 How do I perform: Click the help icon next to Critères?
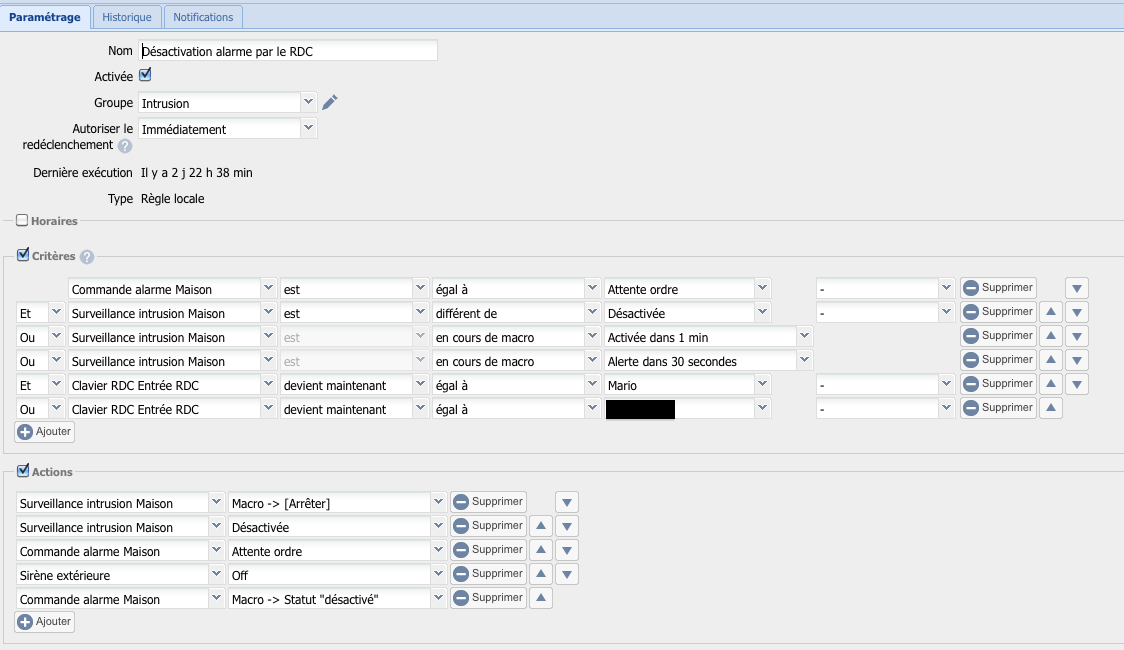click(x=87, y=257)
